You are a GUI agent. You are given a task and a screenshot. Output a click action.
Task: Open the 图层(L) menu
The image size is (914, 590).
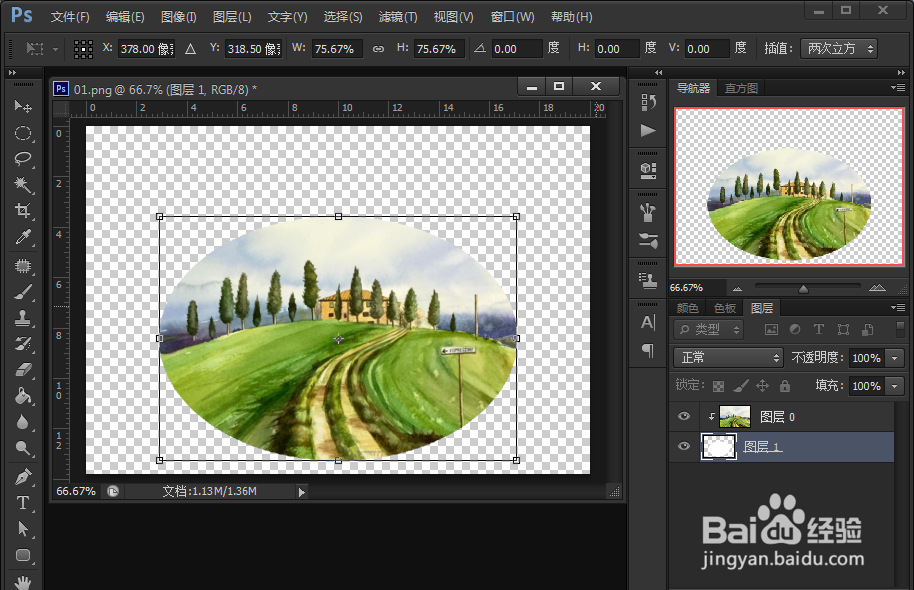point(232,17)
